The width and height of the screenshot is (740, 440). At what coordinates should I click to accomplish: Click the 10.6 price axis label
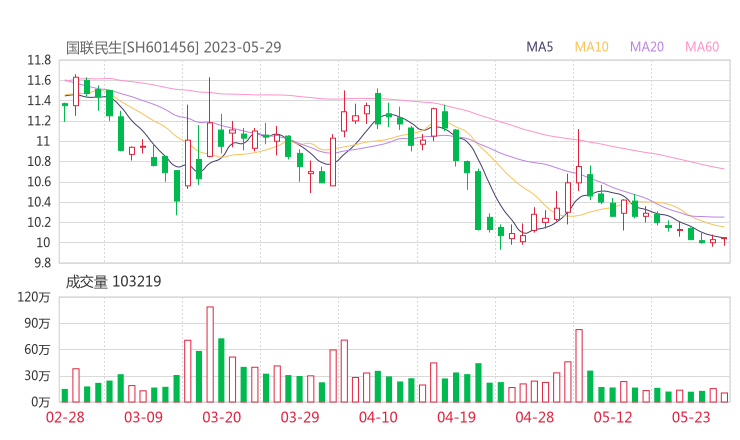coord(39,182)
